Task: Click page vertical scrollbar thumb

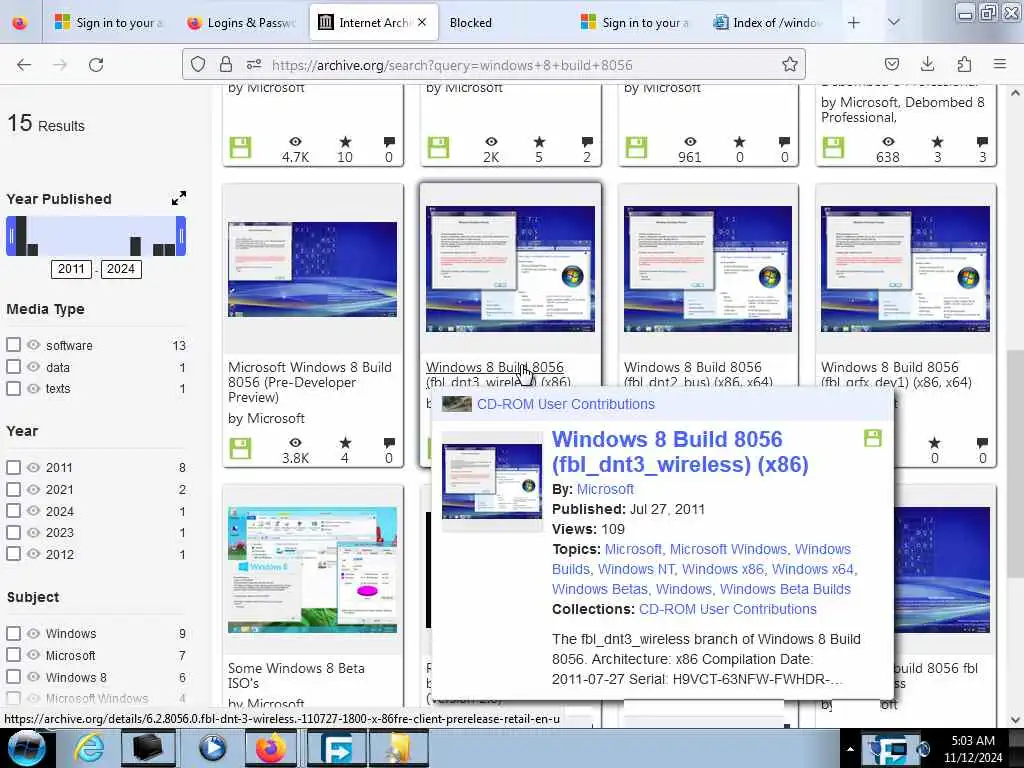Action: click(x=1015, y=464)
